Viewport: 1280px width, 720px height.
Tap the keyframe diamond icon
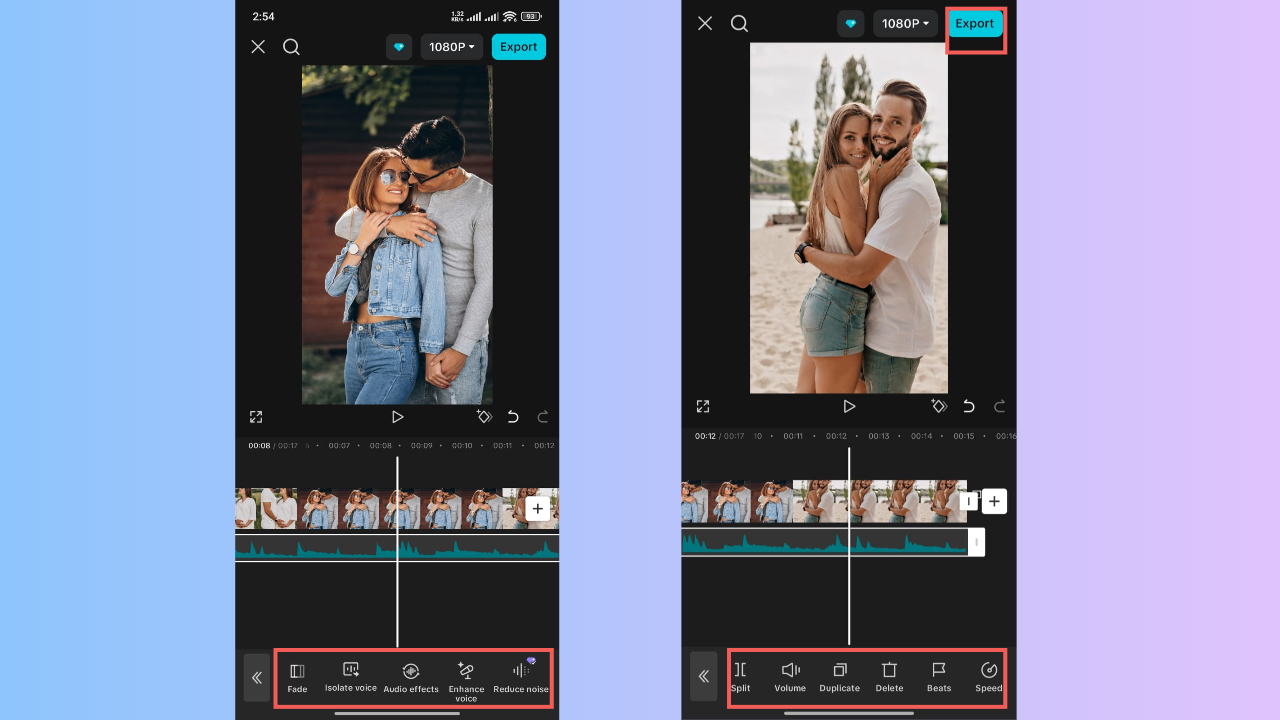(484, 417)
